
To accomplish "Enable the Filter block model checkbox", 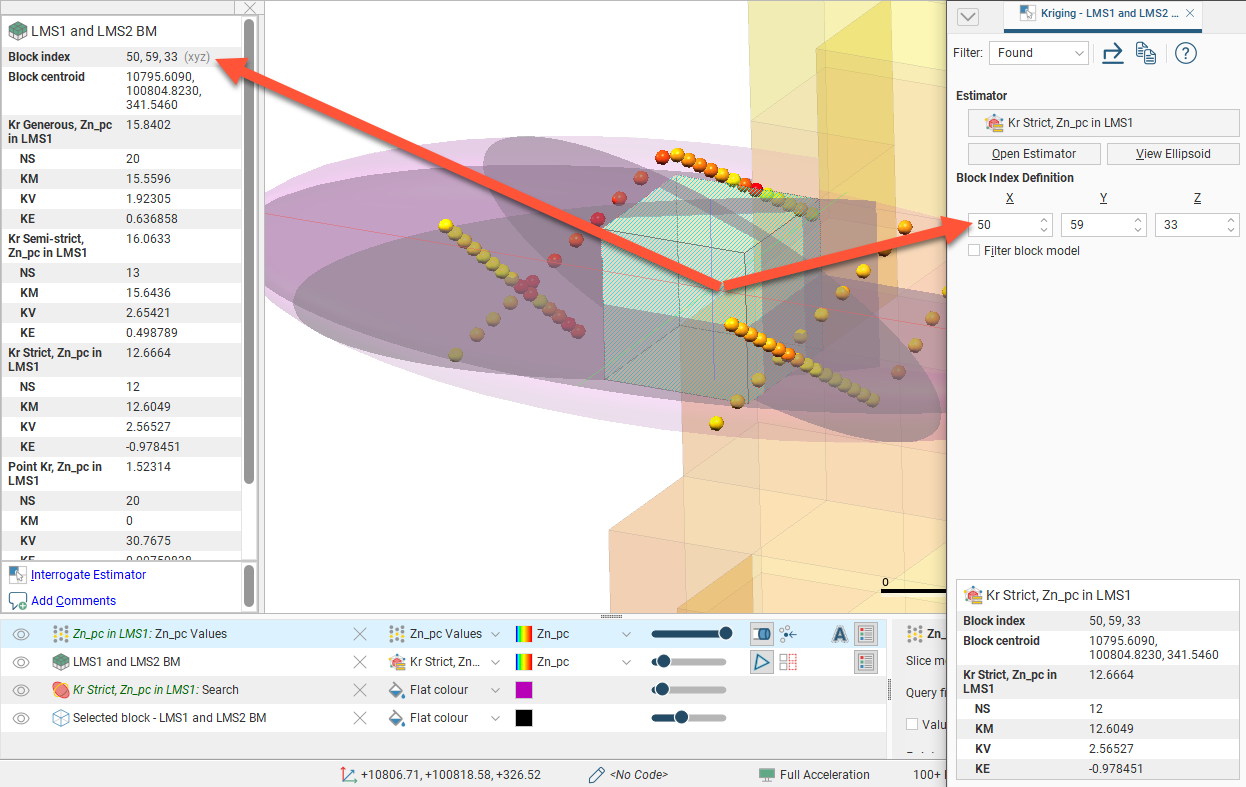I will [974, 251].
